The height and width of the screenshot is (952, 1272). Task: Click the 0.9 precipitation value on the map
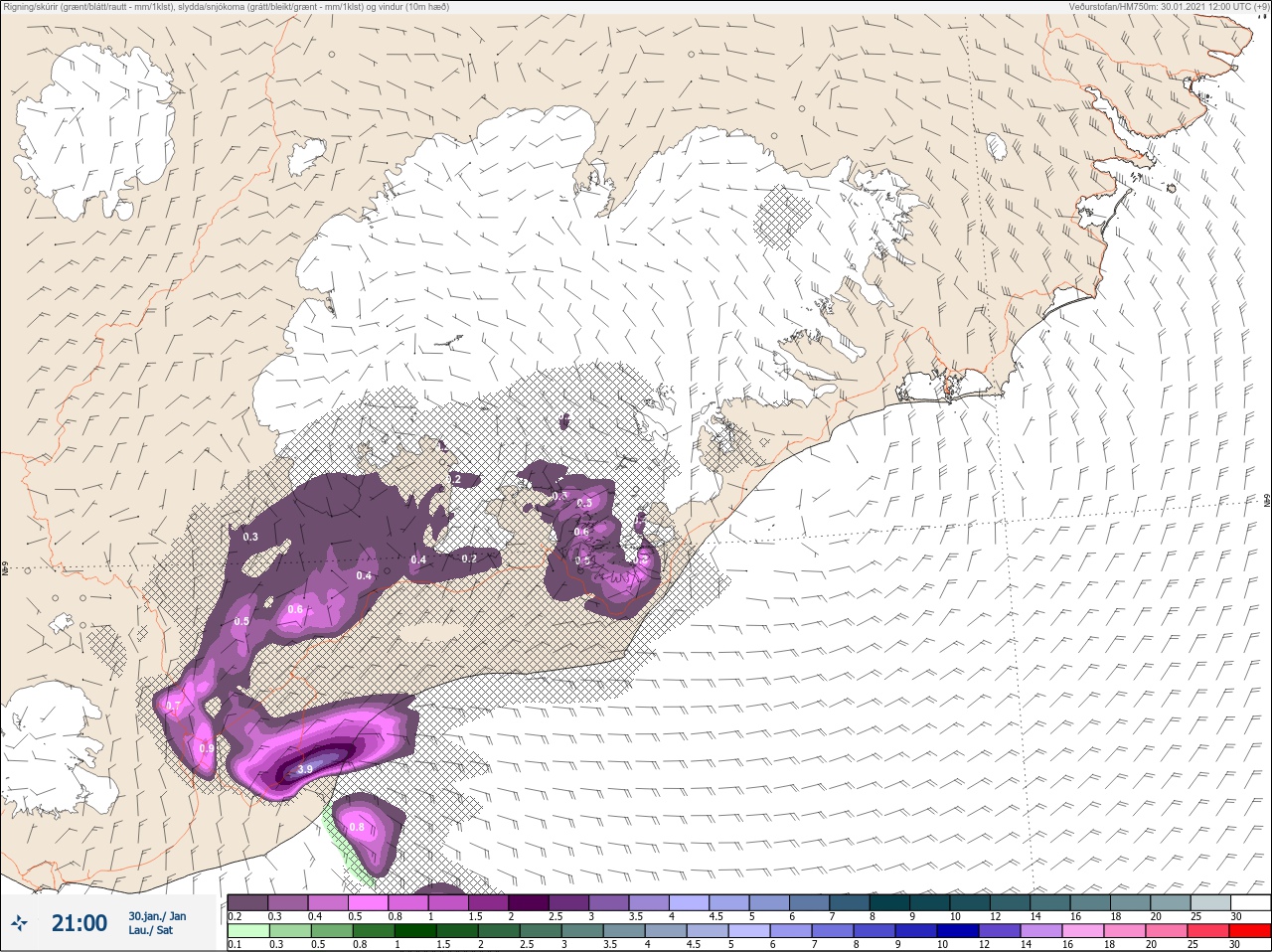(x=207, y=748)
